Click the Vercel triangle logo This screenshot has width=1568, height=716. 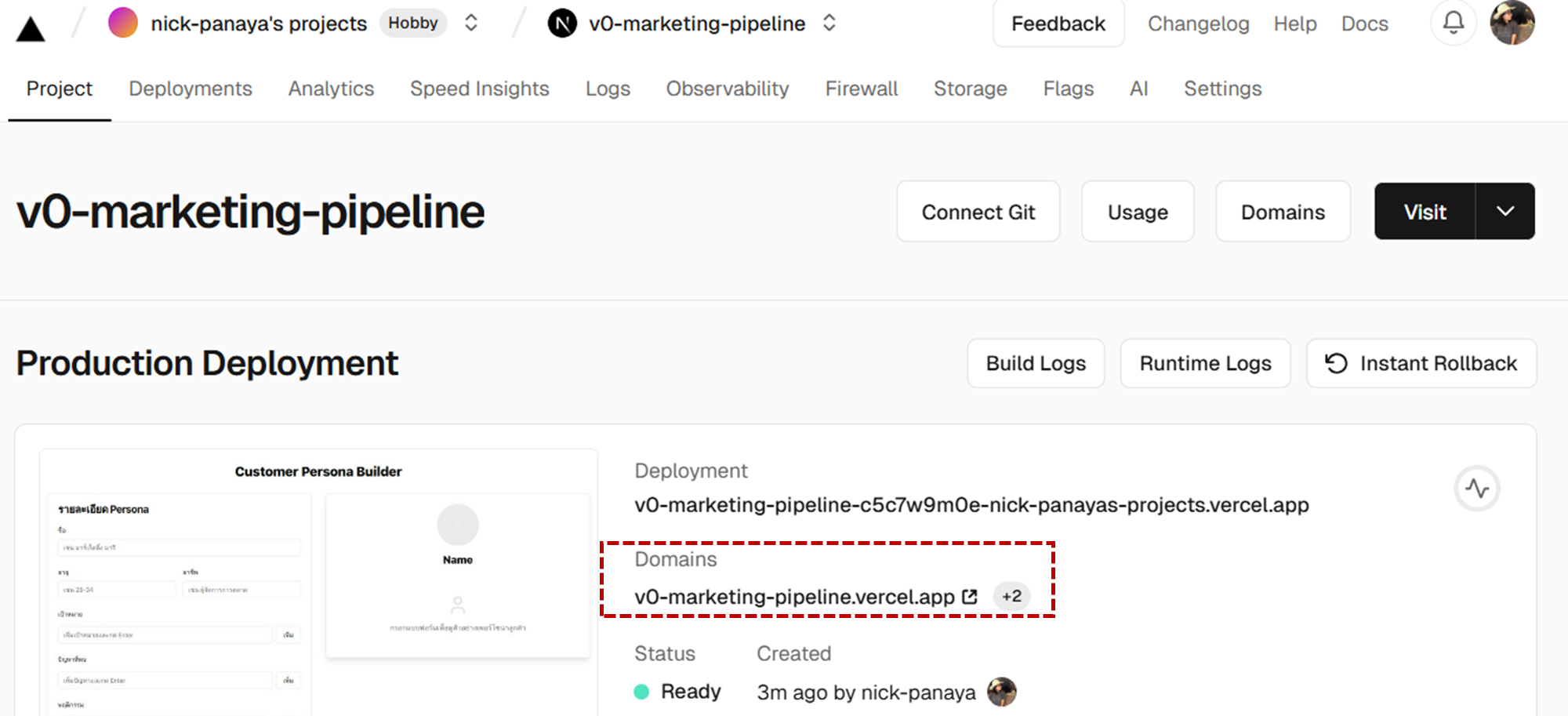31,29
